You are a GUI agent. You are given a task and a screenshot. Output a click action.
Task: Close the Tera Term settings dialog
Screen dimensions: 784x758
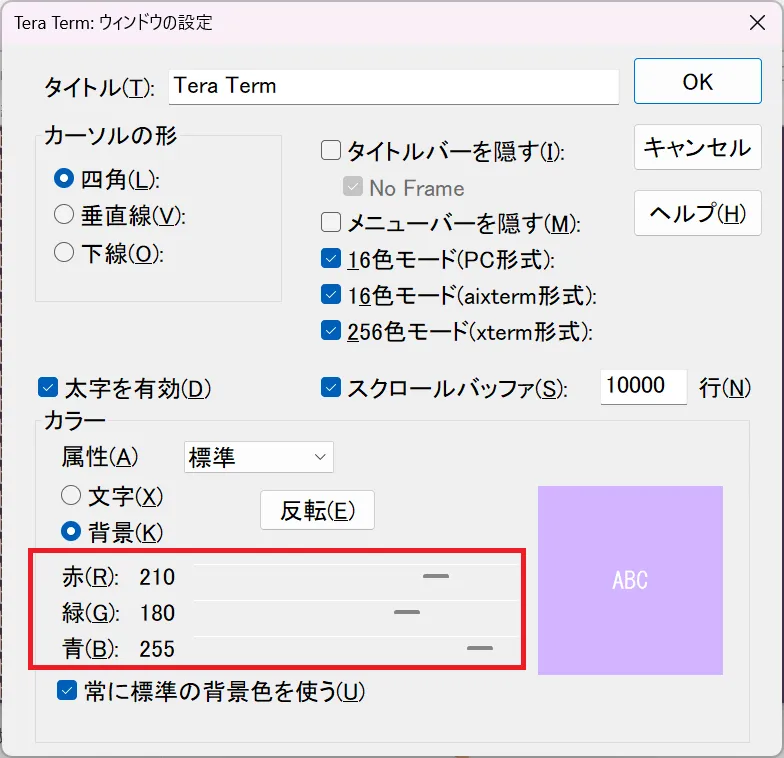757,22
